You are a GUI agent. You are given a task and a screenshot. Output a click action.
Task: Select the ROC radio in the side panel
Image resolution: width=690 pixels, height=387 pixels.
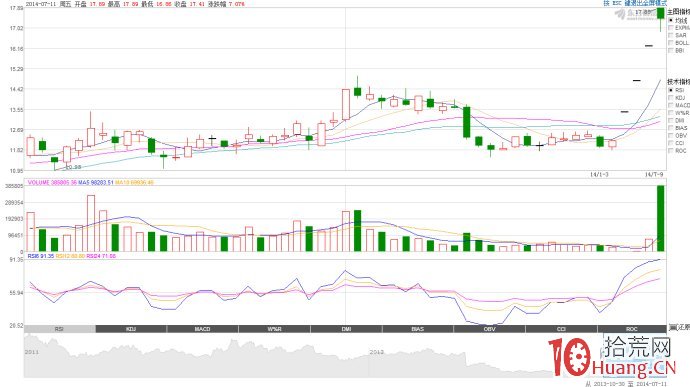pyautogui.click(x=671, y=150)
